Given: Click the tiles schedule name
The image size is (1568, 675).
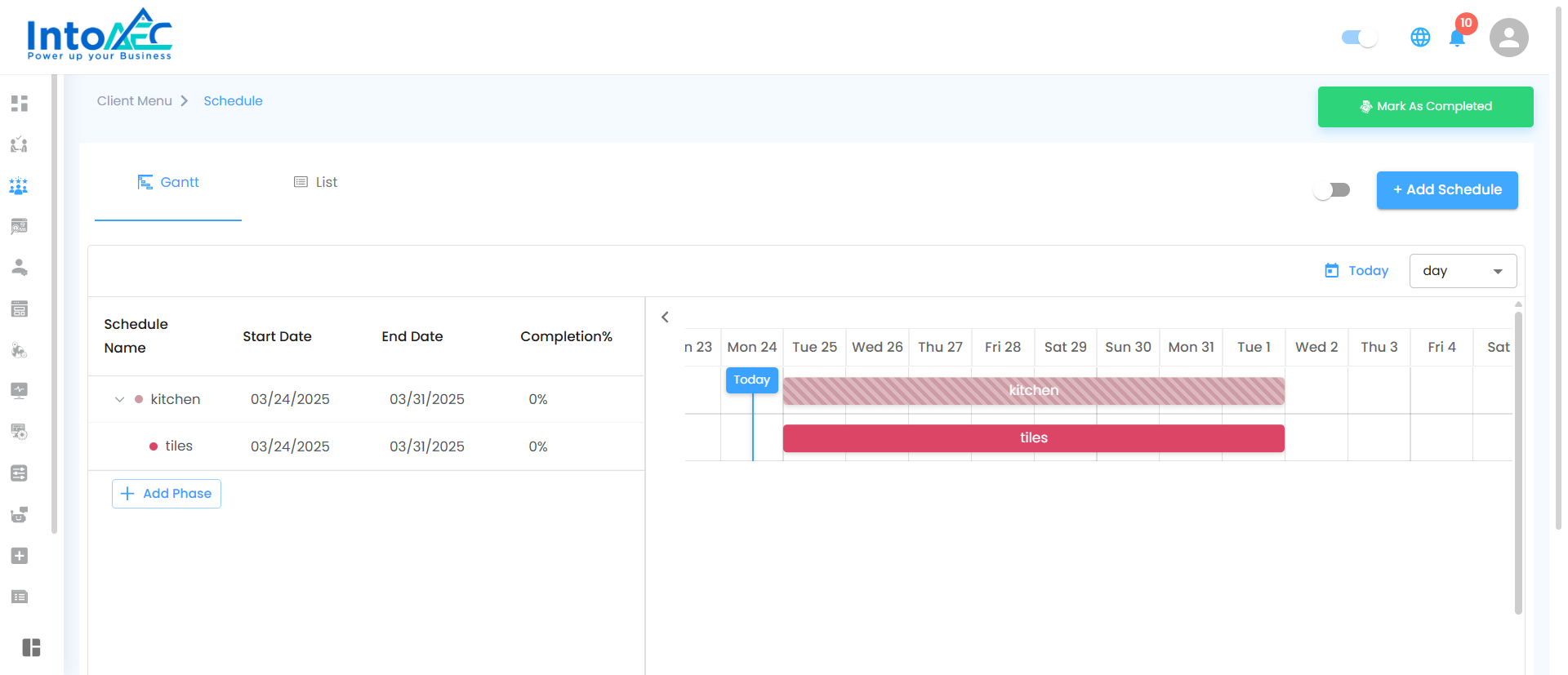Looking at the screenshot, I should [179, 446].
